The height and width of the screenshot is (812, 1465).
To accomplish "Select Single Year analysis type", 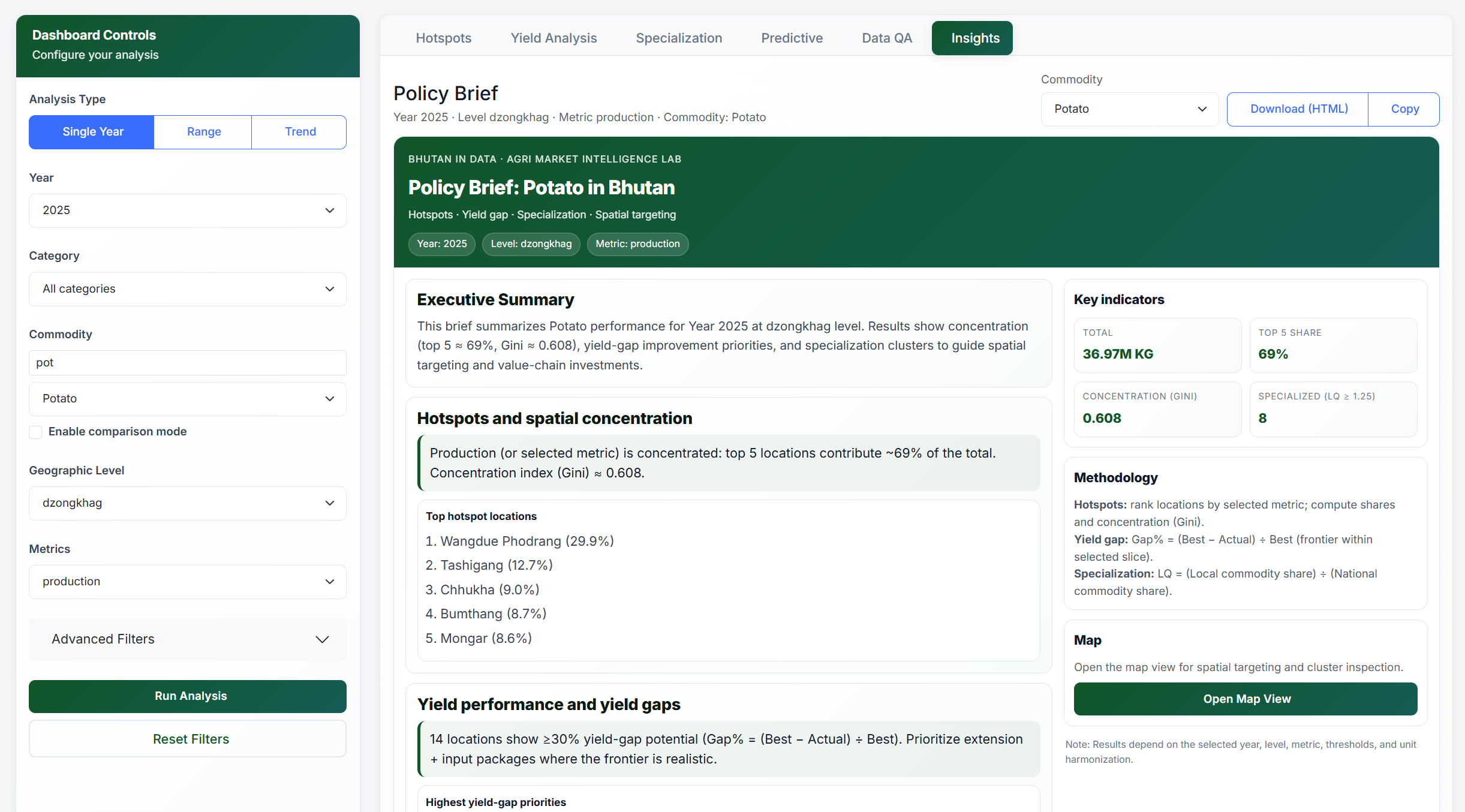I will (92, 132).
